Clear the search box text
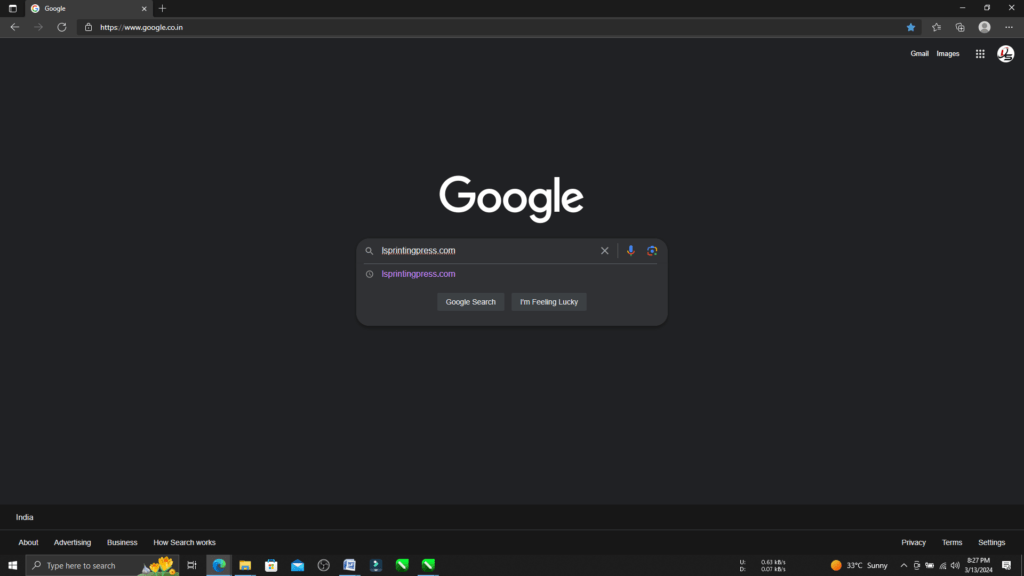 tap(605, 251)
